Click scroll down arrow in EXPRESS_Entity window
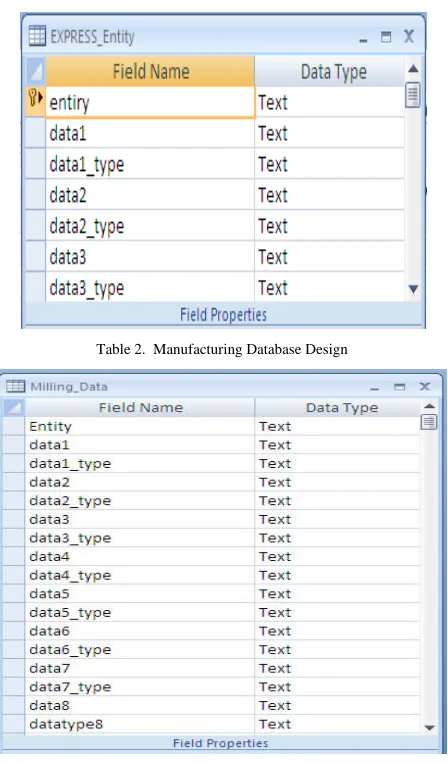Screen dimensions: 448x762 point(413,289)
